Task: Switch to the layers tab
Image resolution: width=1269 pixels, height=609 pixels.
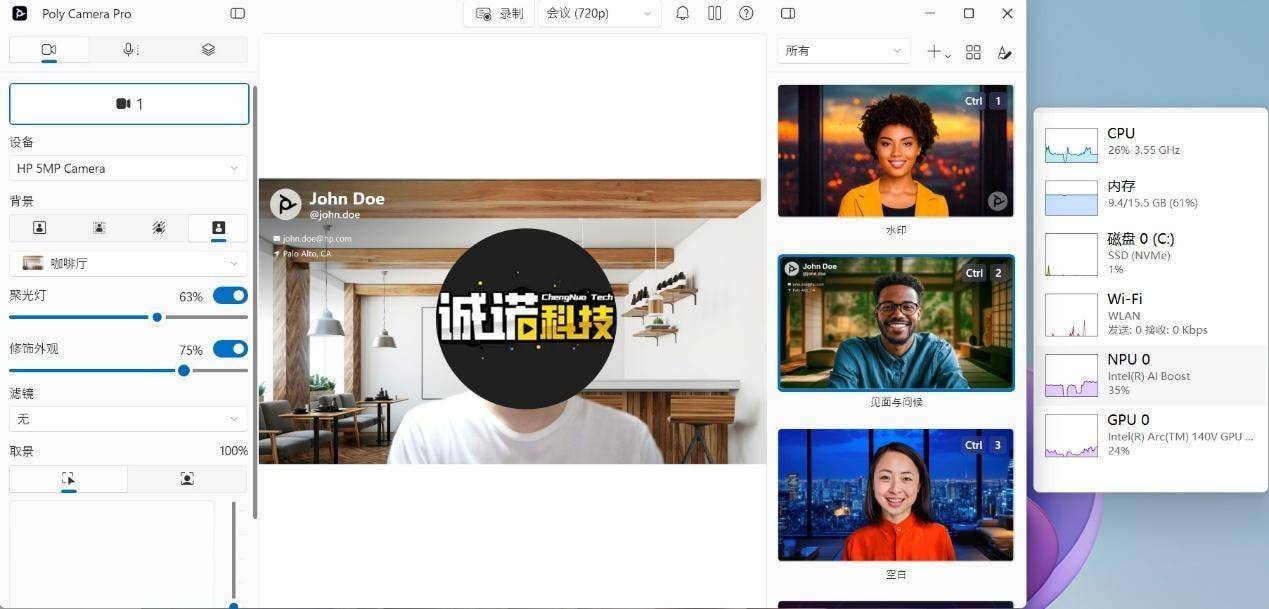Action: pos(208,50)
